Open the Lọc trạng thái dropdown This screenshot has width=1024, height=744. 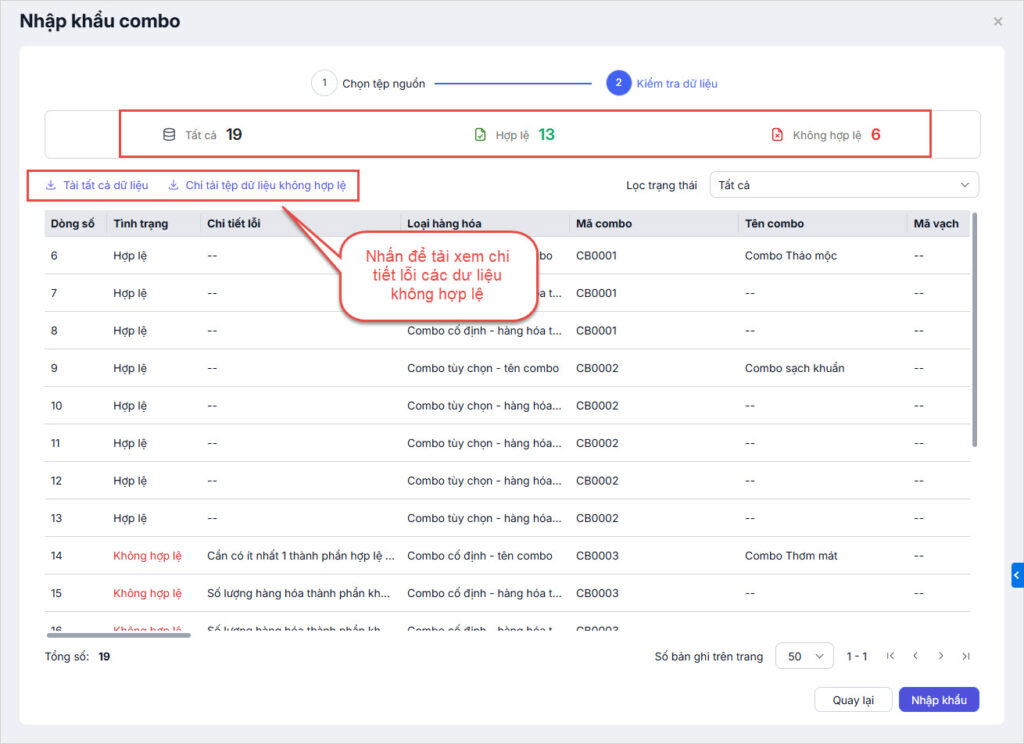843,185
